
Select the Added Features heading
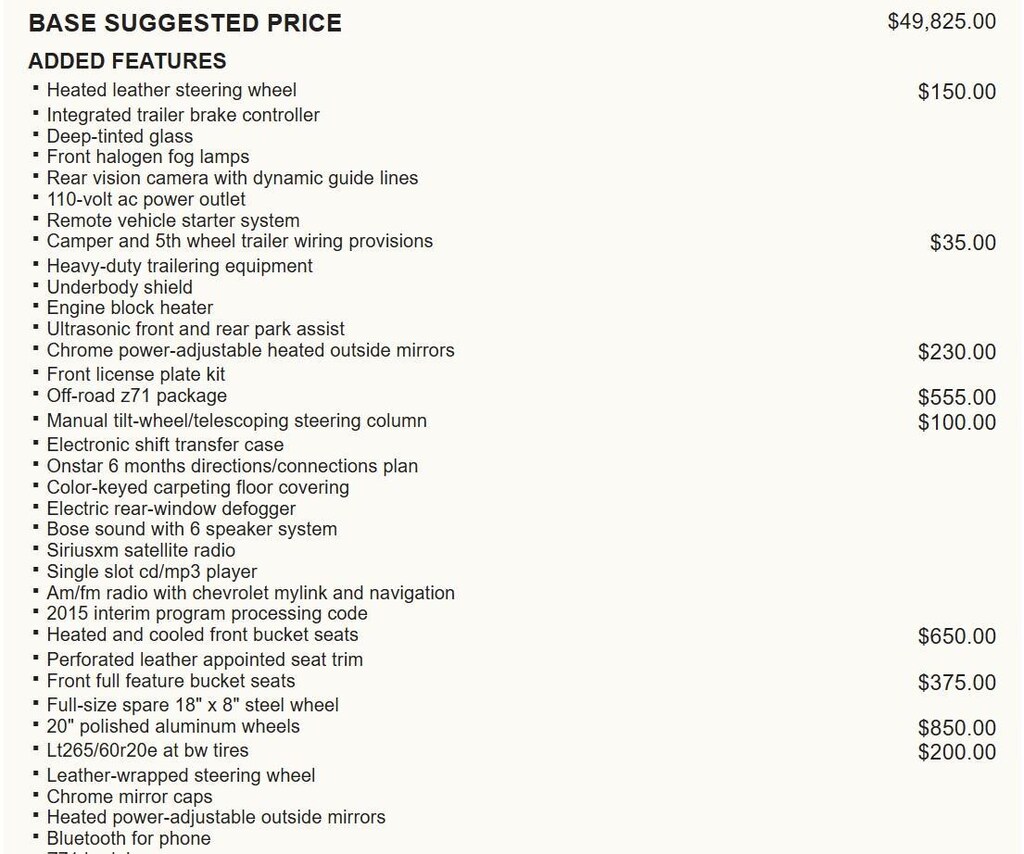click(x=127, y=61)
